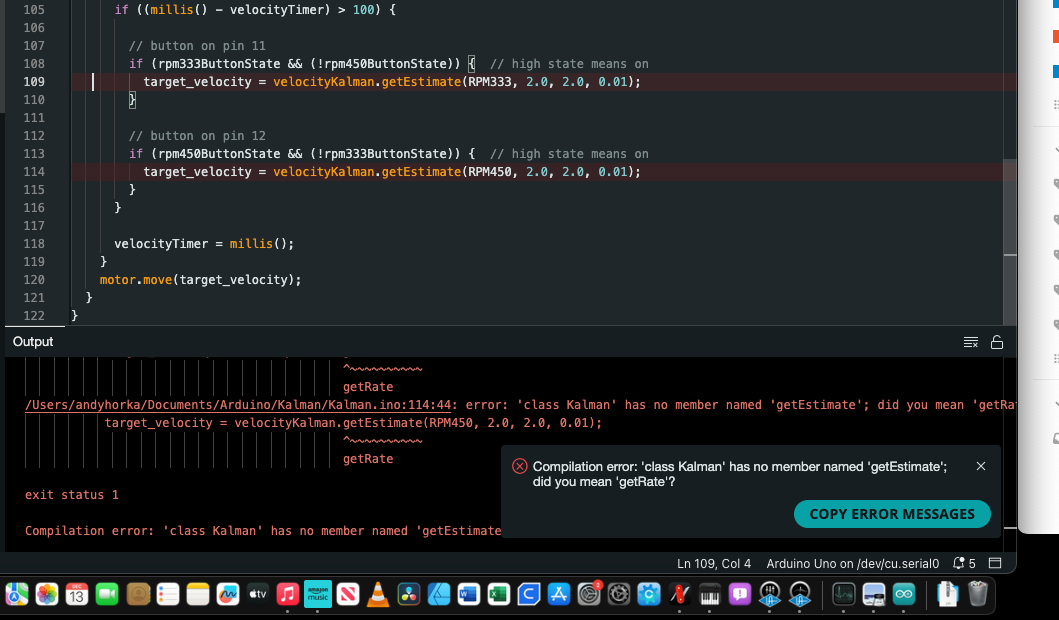Click COPY ERROR MESSAGES button

click(x=892, y=514)
